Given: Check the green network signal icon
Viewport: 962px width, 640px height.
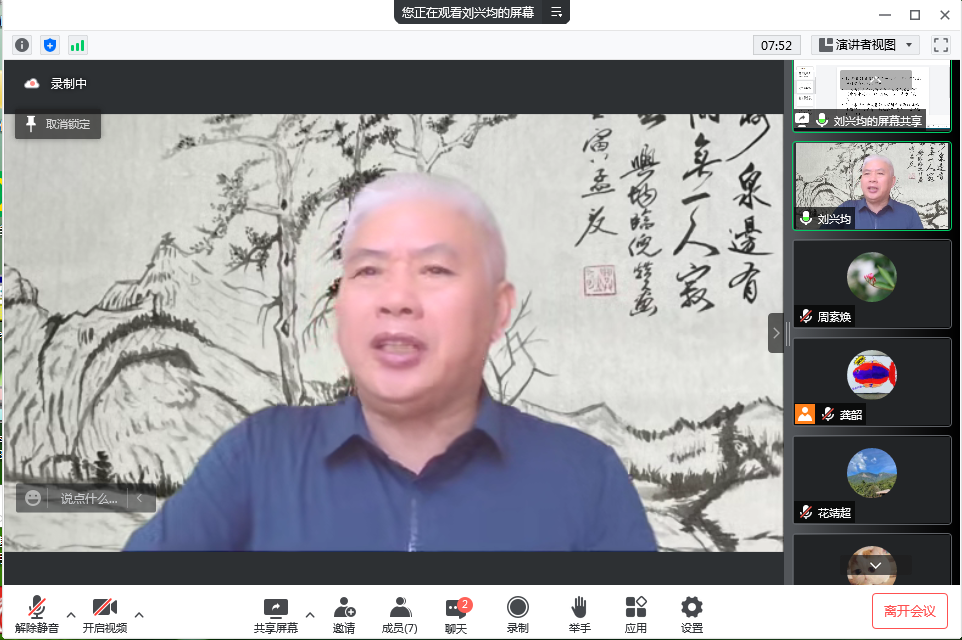Looking at the screenshot, I should 77,45.
